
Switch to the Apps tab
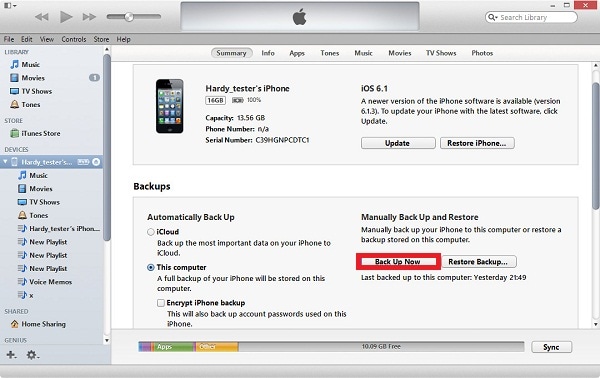(297, 53)
